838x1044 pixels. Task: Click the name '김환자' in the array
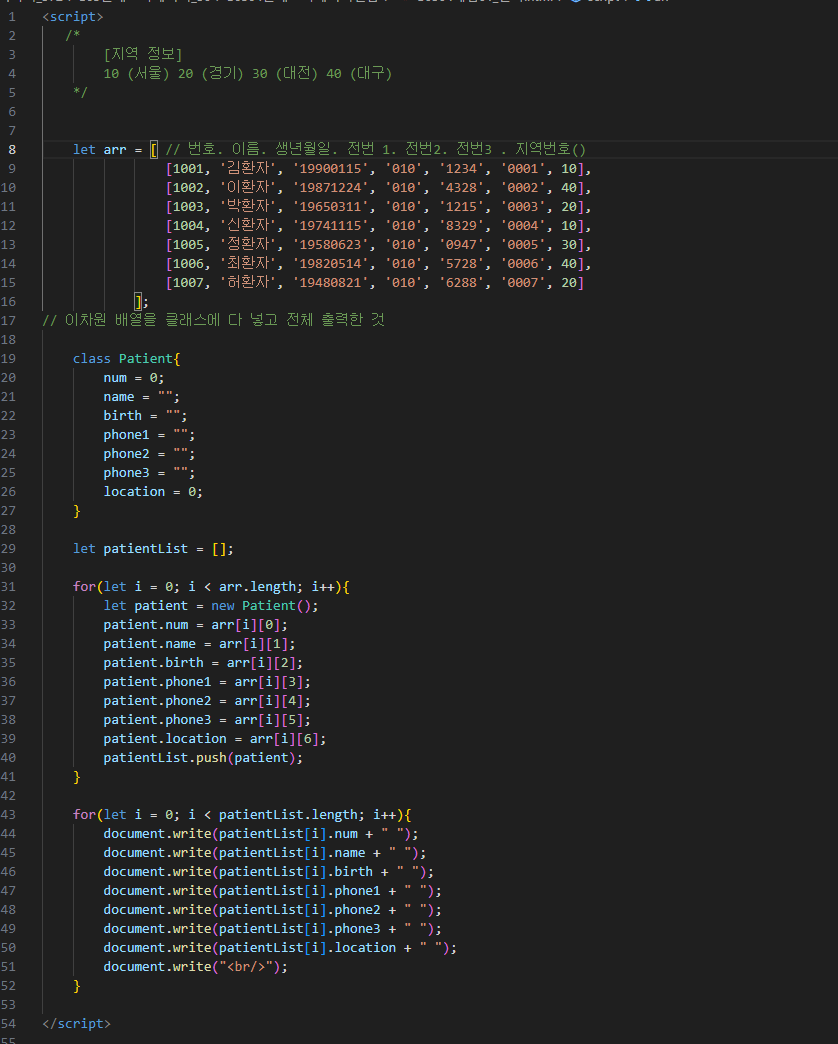pos(248,168)
